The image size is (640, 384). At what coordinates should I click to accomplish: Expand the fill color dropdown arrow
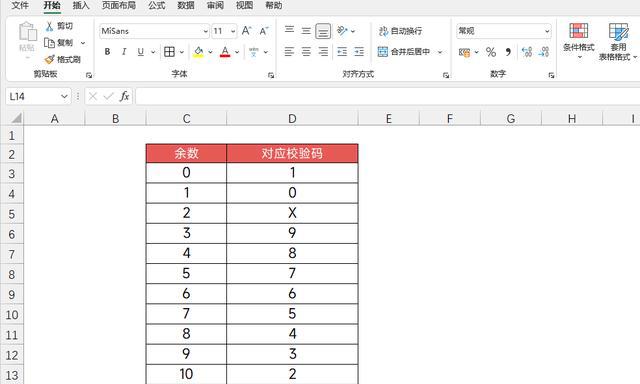click(x=210, y=52)
